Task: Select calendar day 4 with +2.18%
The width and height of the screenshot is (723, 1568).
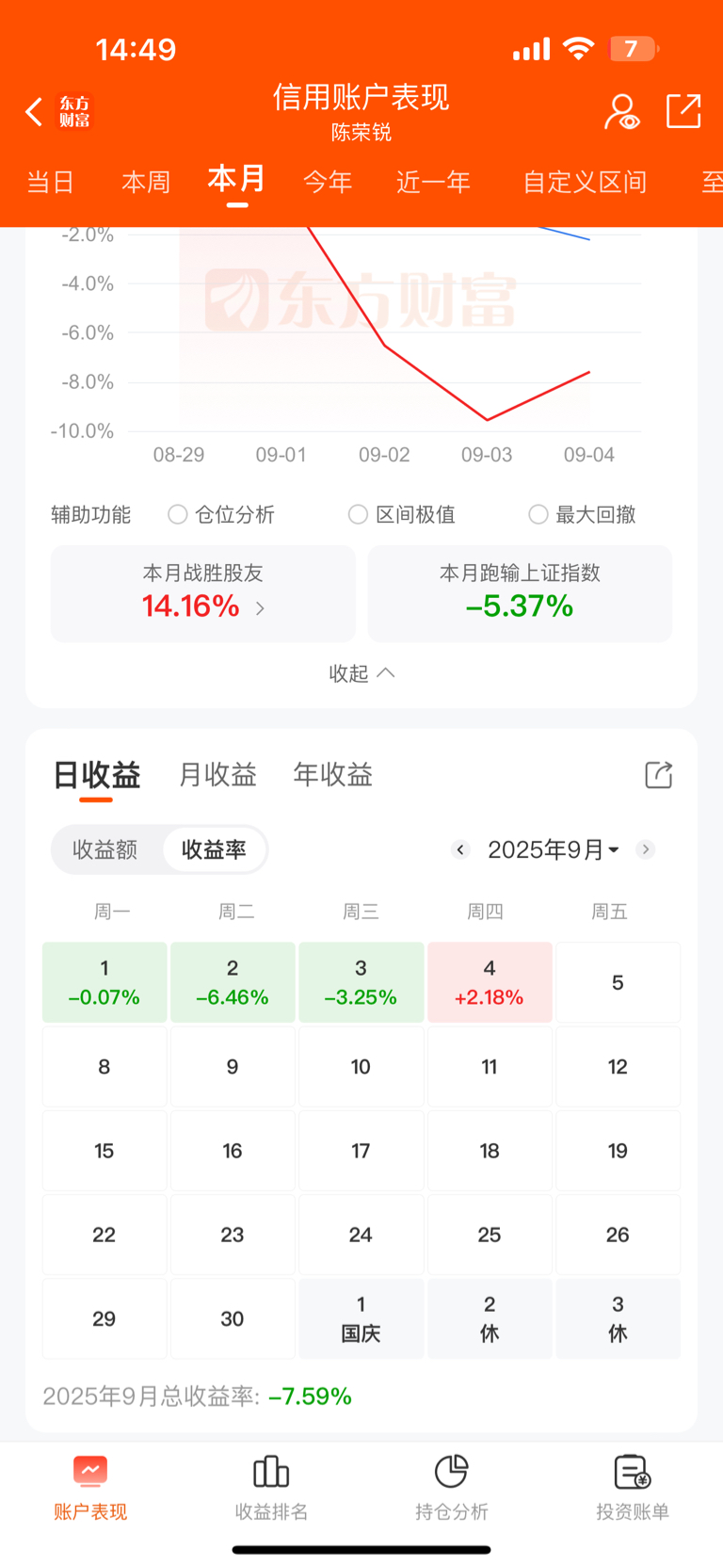Action: 490,982
